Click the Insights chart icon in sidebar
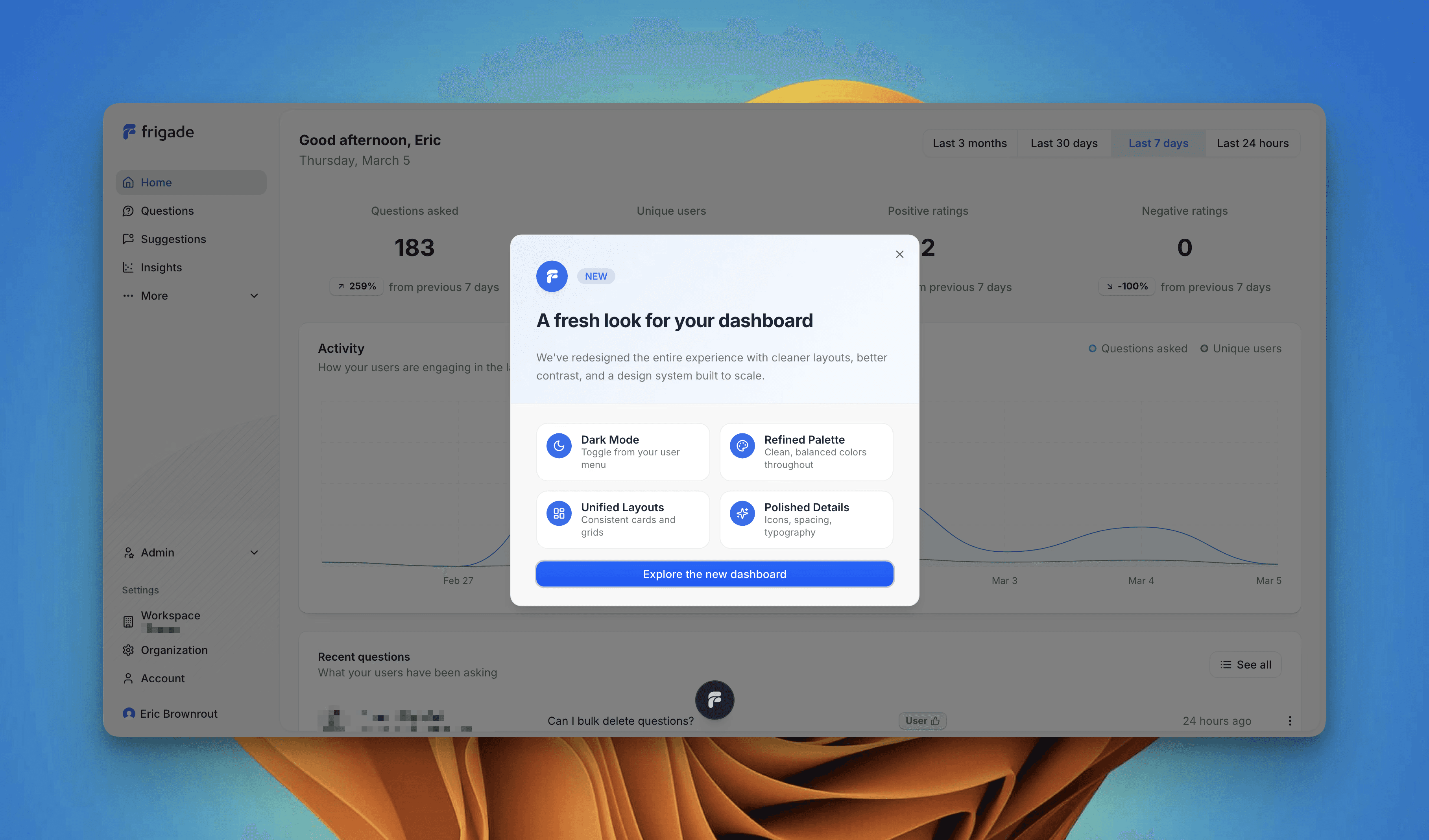This screenshot has width=1429, height=840. click(128, 267)
